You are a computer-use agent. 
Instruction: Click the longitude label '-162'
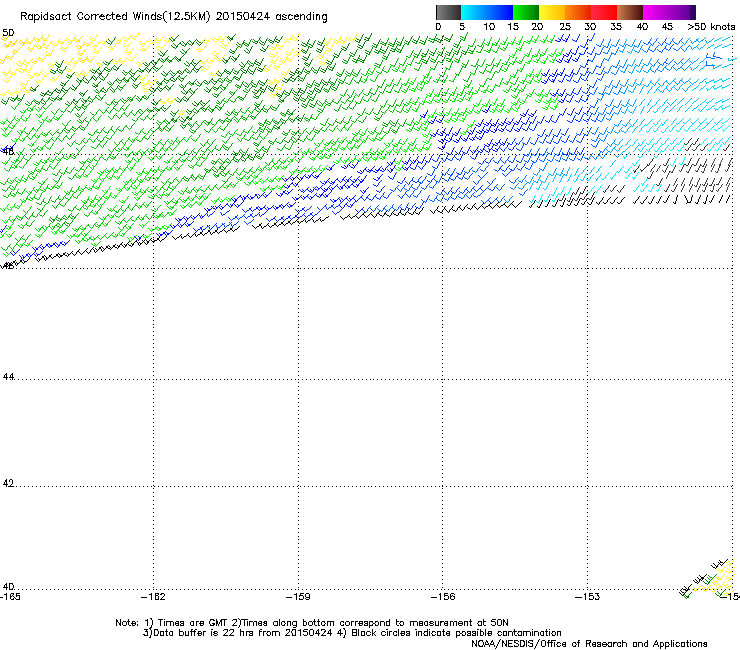coord(153,597)
